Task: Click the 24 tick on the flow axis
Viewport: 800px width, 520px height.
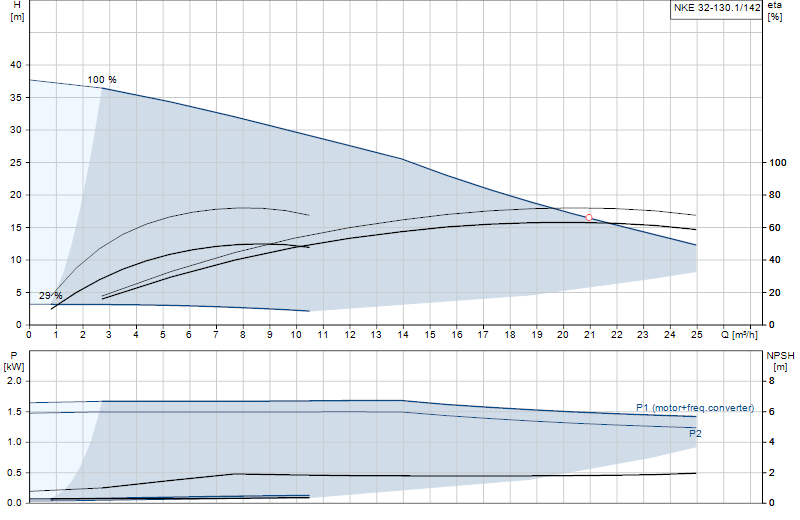Action: coord(669,335)
